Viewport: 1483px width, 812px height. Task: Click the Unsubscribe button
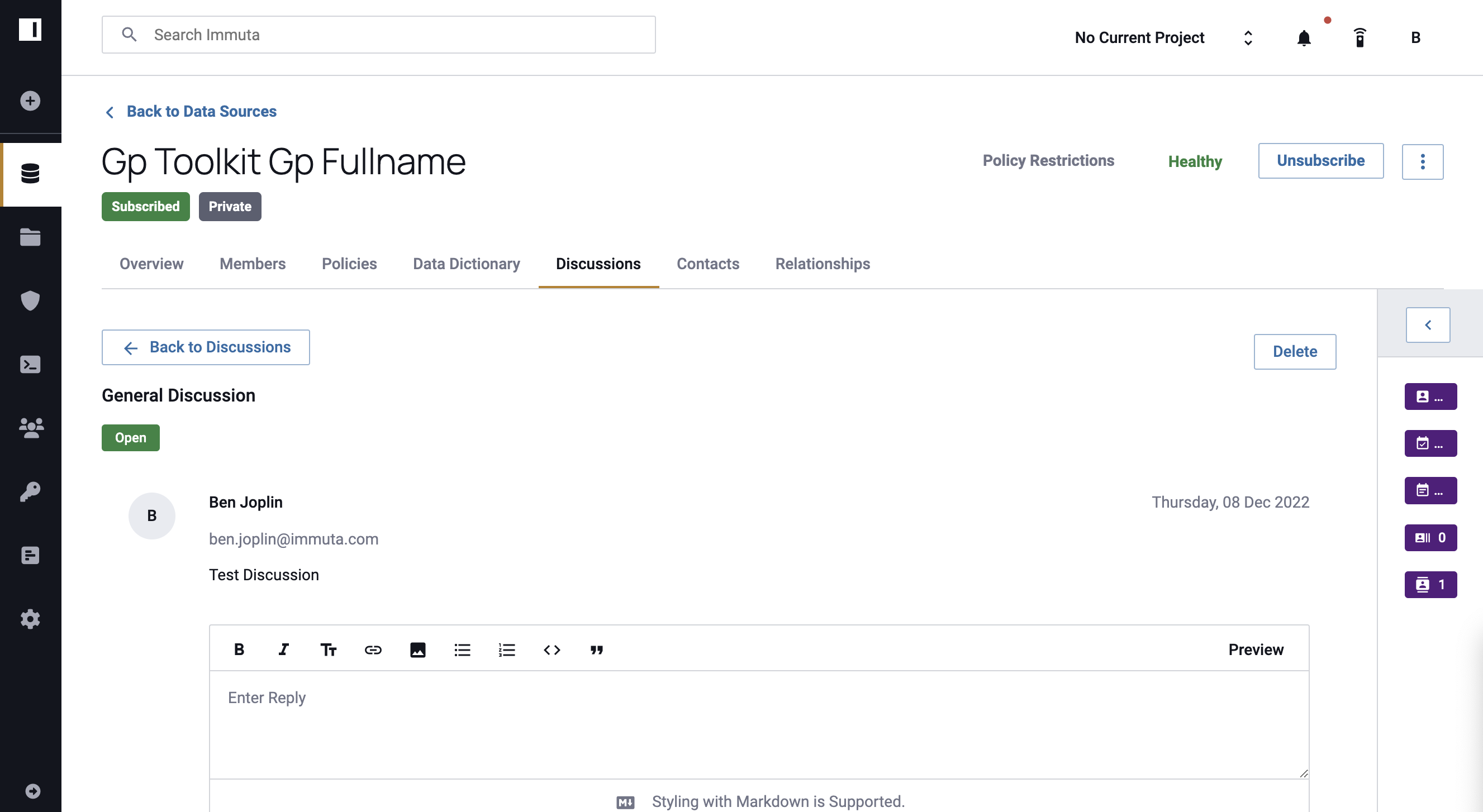[x=1320, y=161]
